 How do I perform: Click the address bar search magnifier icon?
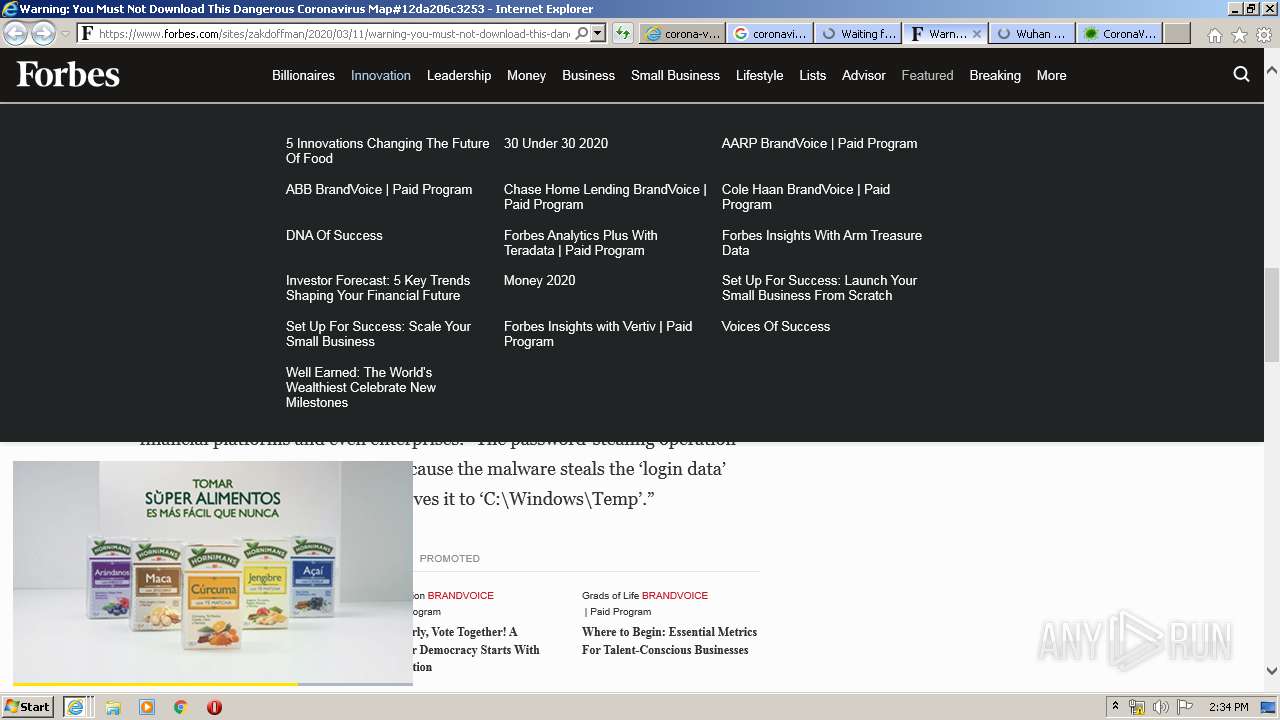(582, 33)
